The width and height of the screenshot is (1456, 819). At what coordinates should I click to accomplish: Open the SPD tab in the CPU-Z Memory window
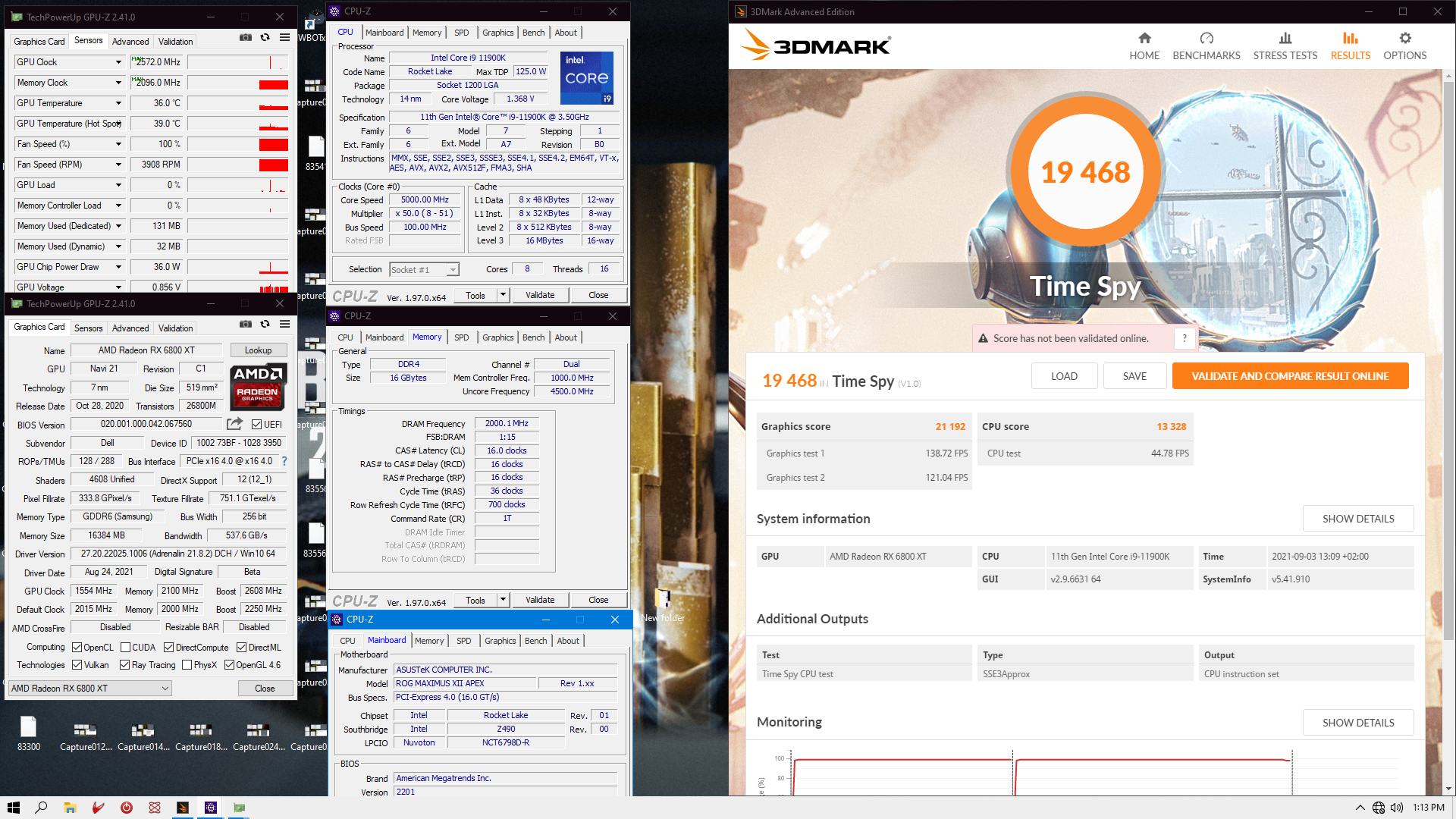461,337
